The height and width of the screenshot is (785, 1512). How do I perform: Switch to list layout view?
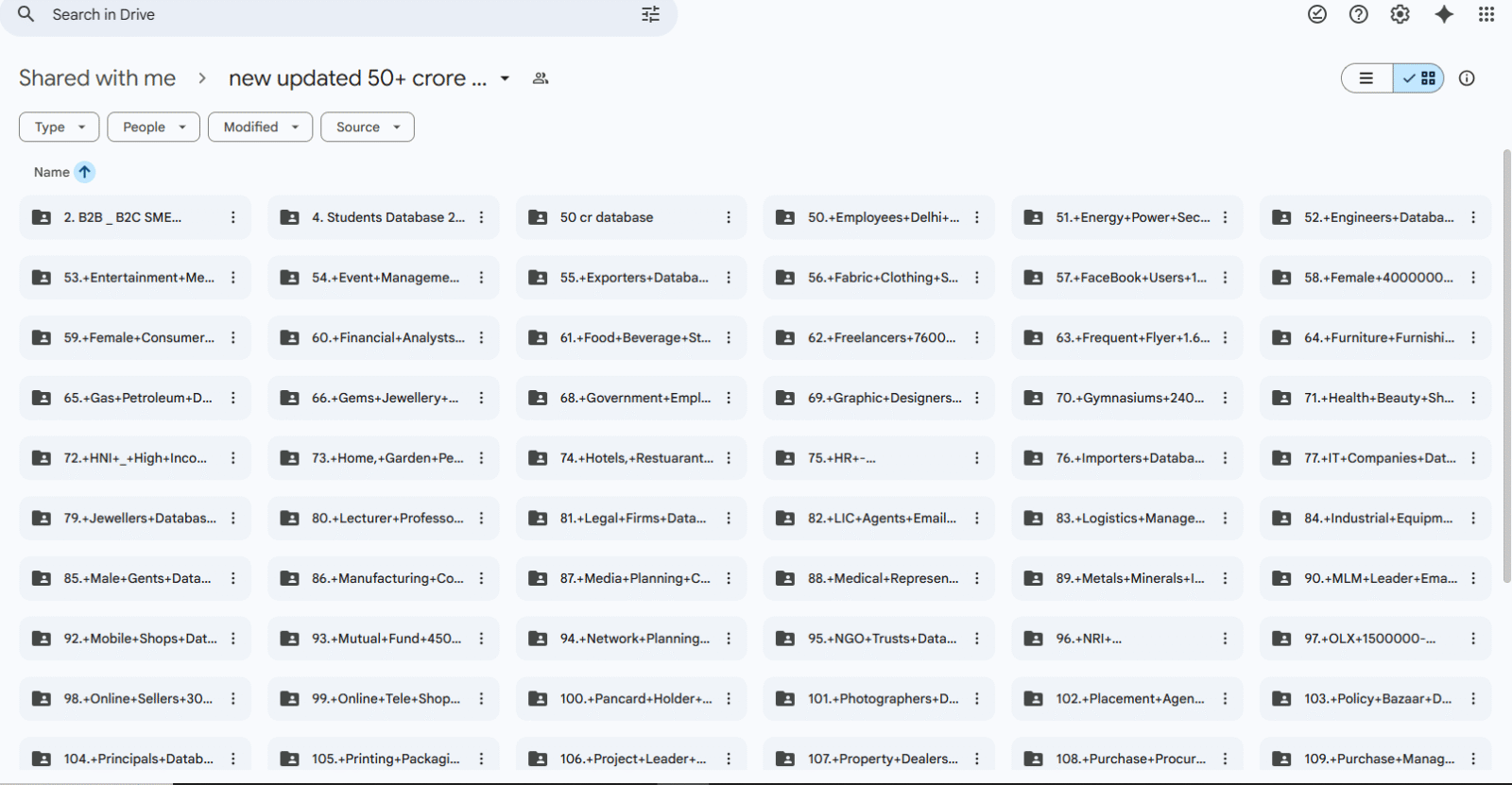click(x=1366, y=78)
